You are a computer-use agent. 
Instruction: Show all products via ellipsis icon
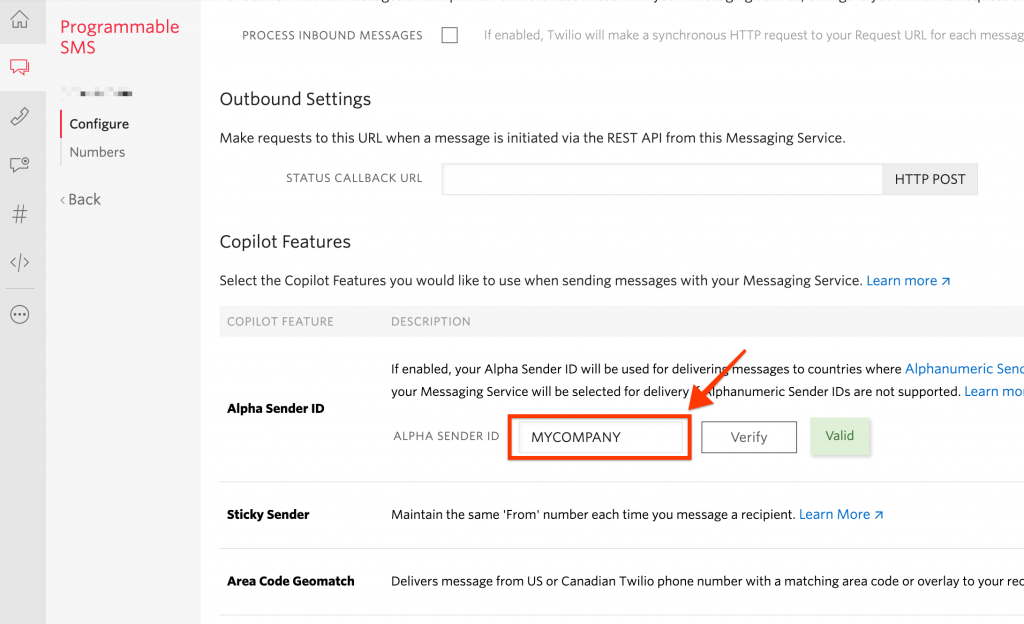[19, 314]
